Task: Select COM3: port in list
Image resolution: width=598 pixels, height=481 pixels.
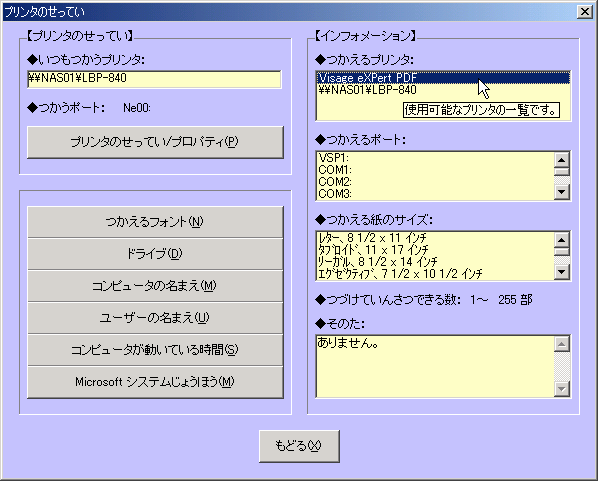Action: pyautogui.click(x=435, y=193)
